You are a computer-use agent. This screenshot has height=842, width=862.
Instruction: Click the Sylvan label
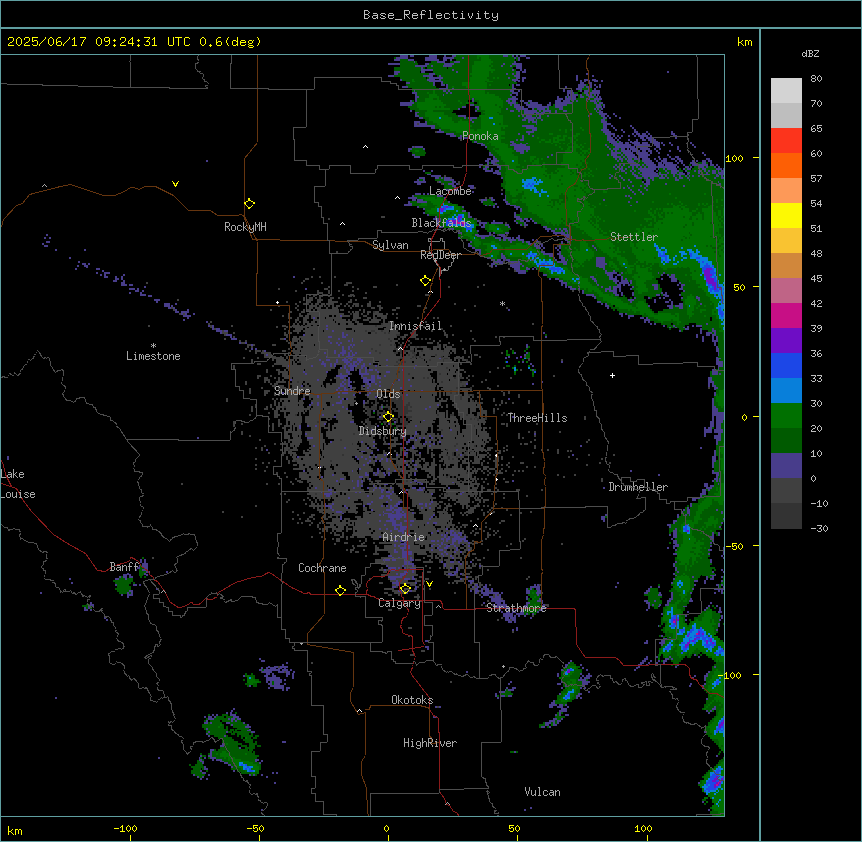390,245
